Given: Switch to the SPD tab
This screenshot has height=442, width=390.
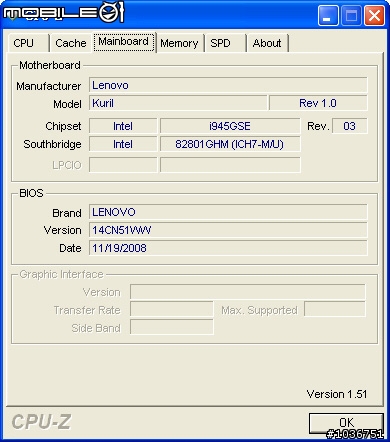Looking at the screenshot, I should click(225, 43).
